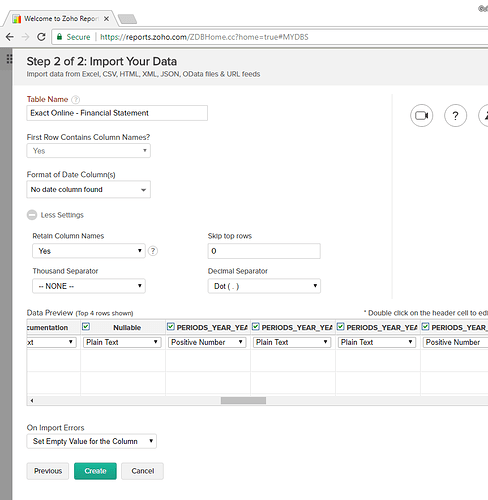The height and width of the screenshot is (500, 488).
Task: Click the Step 2 of 2 heading
Action: coord(102,61)
